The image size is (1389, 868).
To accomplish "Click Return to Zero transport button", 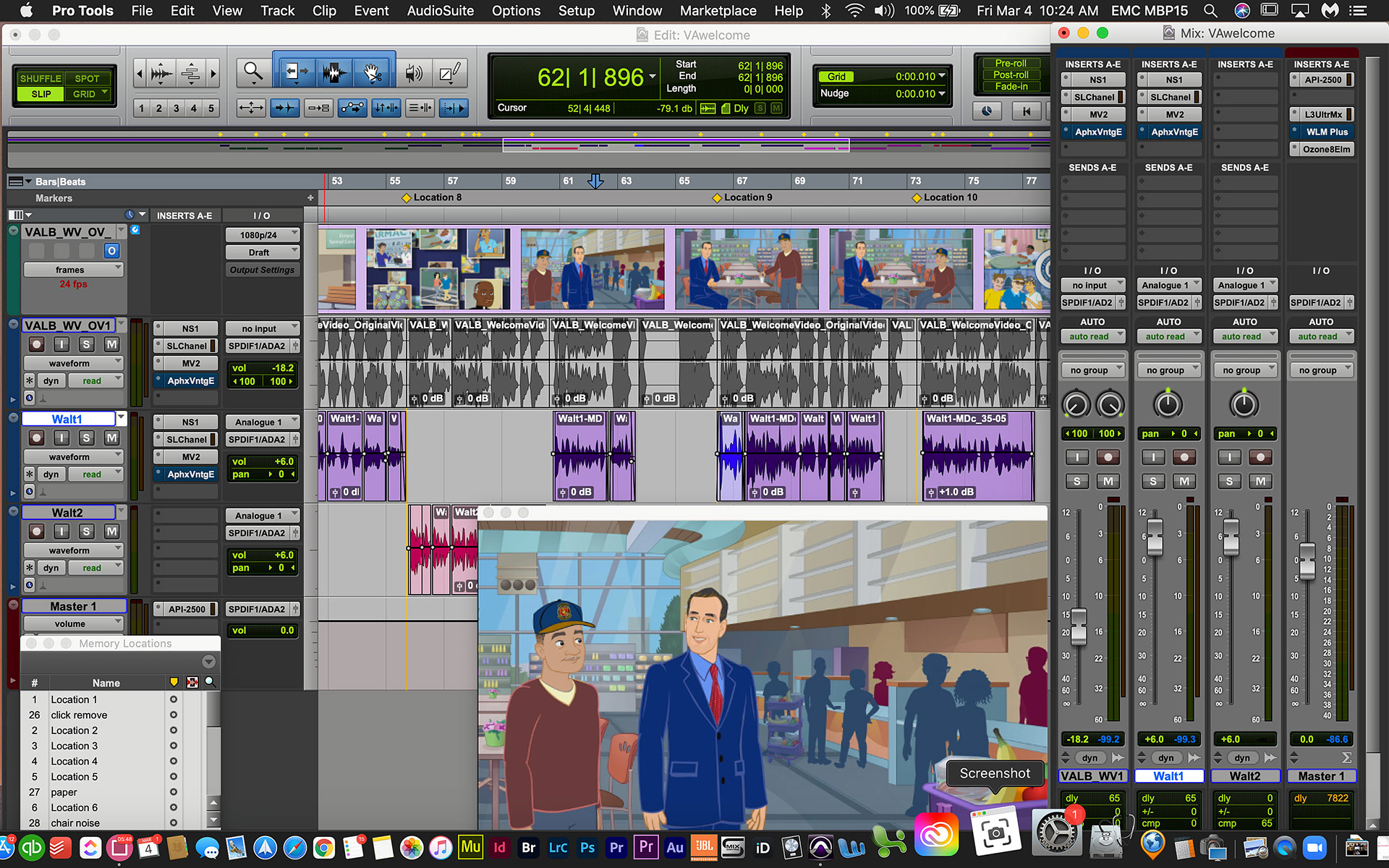I will click(x=1025, y=111).
